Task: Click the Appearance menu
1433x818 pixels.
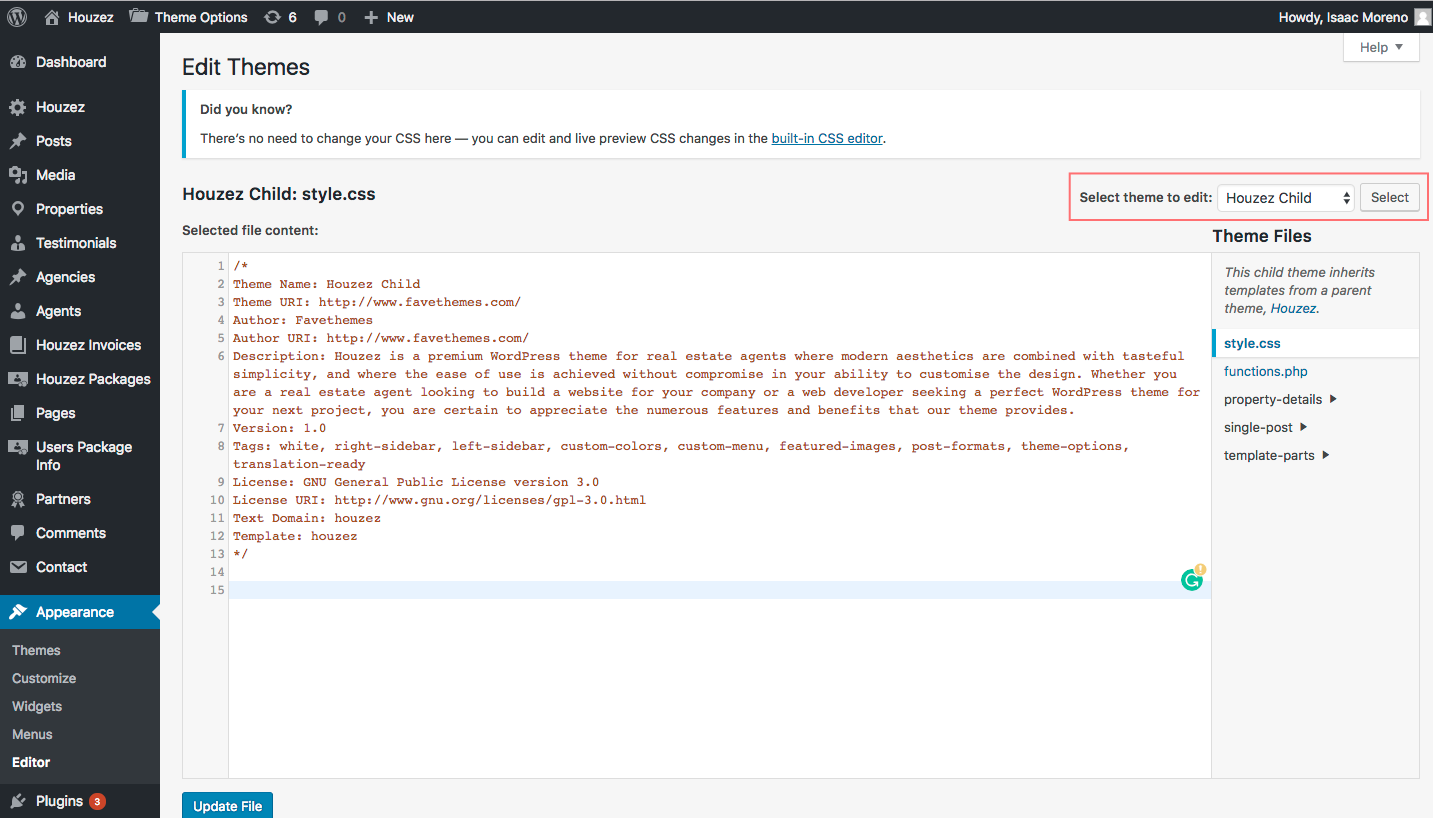Action: click(80, 612)
